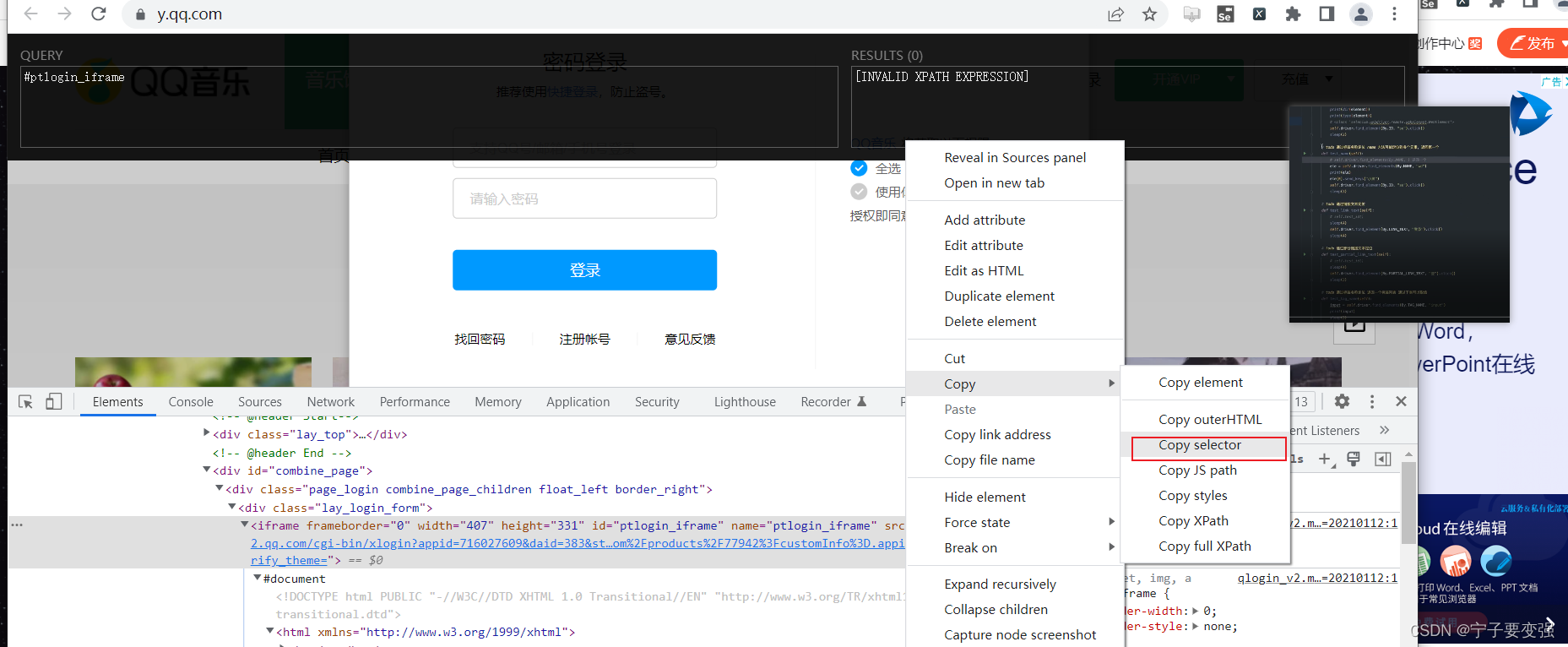Click the 找回密码 link
1568x647 pixels.
(x=480, y=339)
